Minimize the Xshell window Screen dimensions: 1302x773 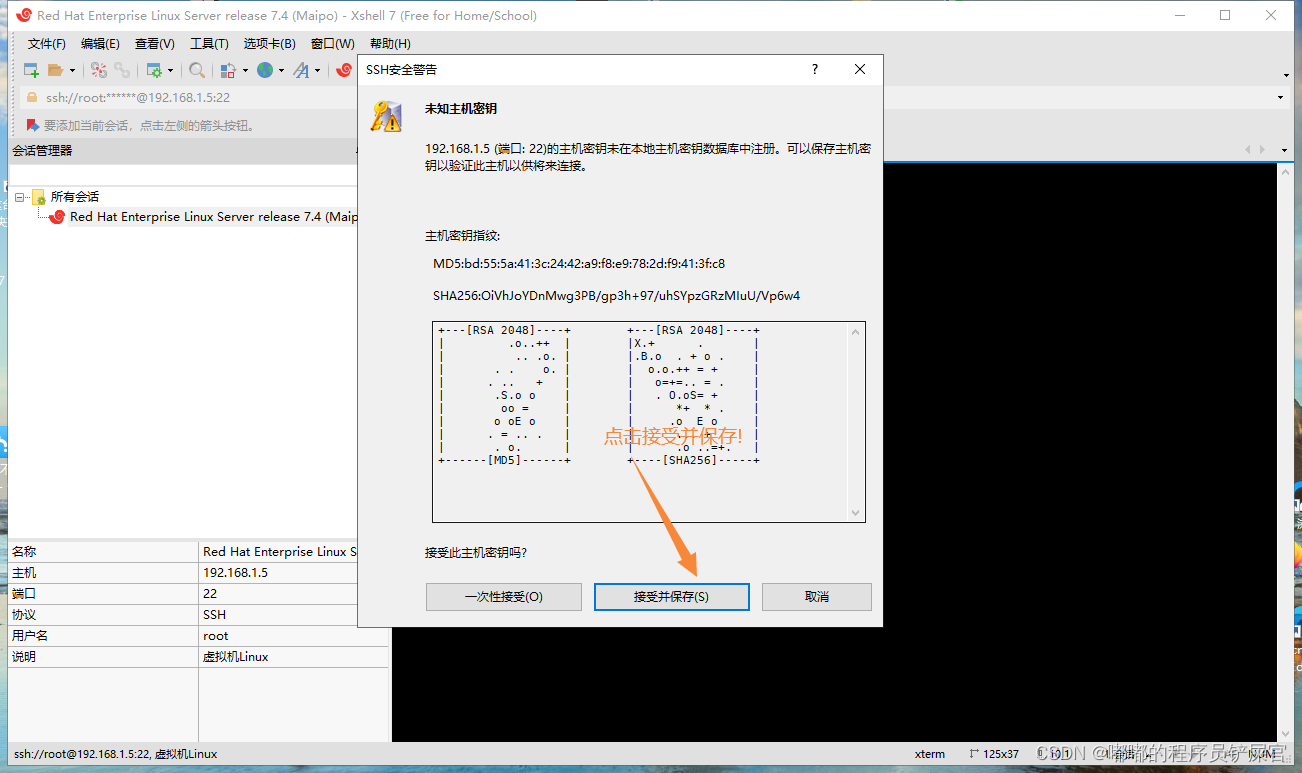click(1179, 15)
